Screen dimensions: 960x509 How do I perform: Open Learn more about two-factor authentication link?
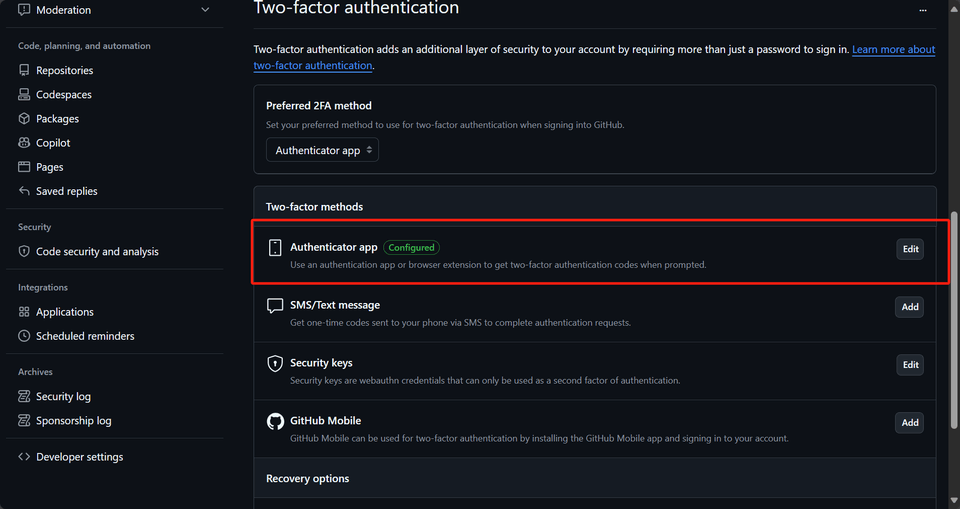pyautogui.click(x=893, y=50)
